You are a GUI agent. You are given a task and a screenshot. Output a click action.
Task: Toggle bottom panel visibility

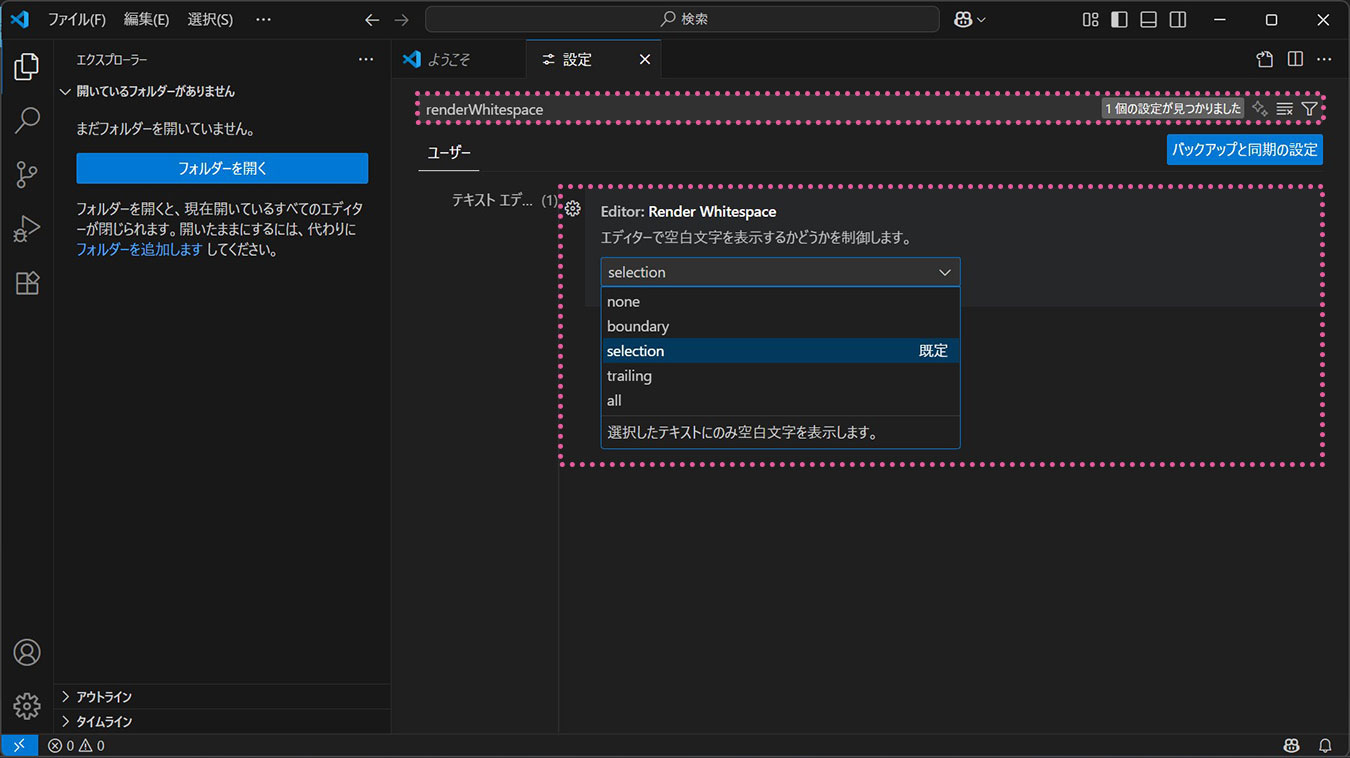(1149, 19)
